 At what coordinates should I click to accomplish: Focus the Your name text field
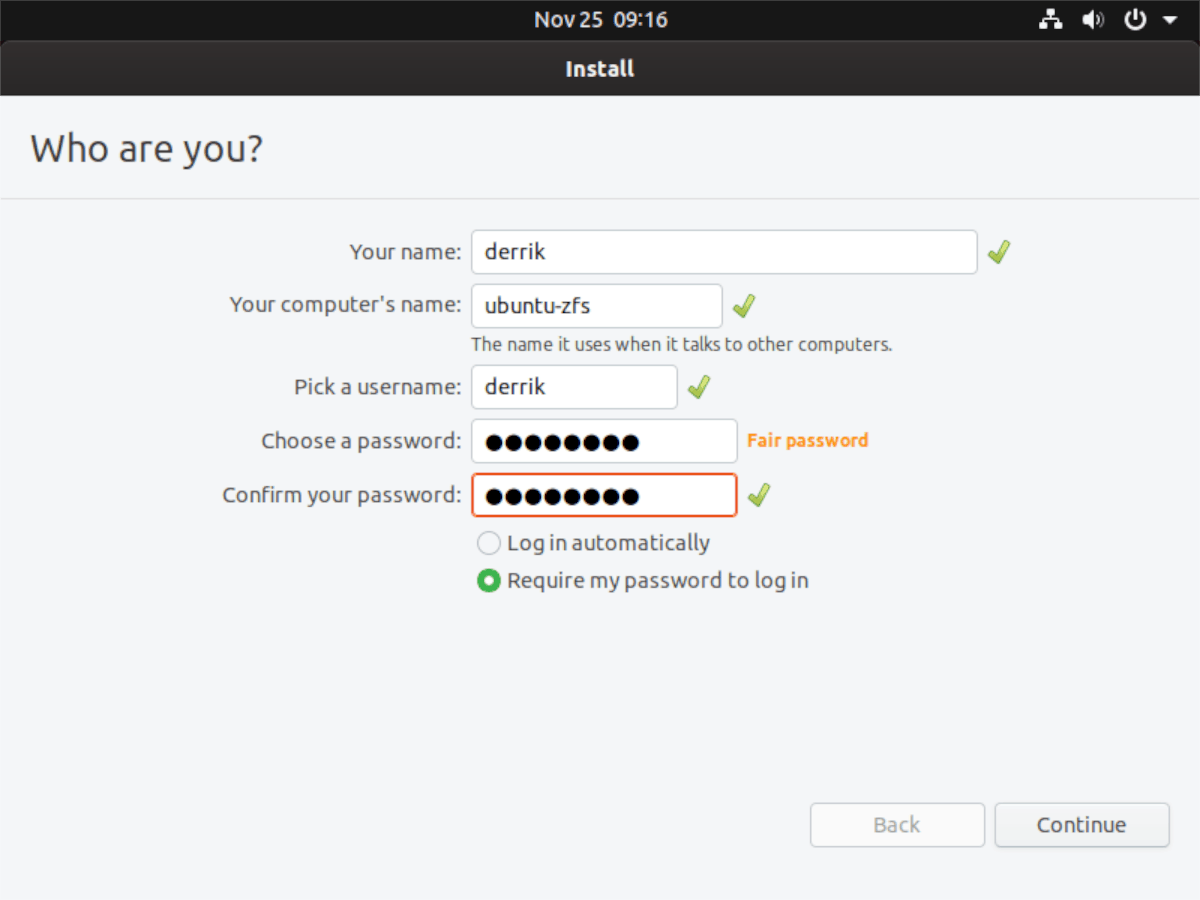coord(723,252)
